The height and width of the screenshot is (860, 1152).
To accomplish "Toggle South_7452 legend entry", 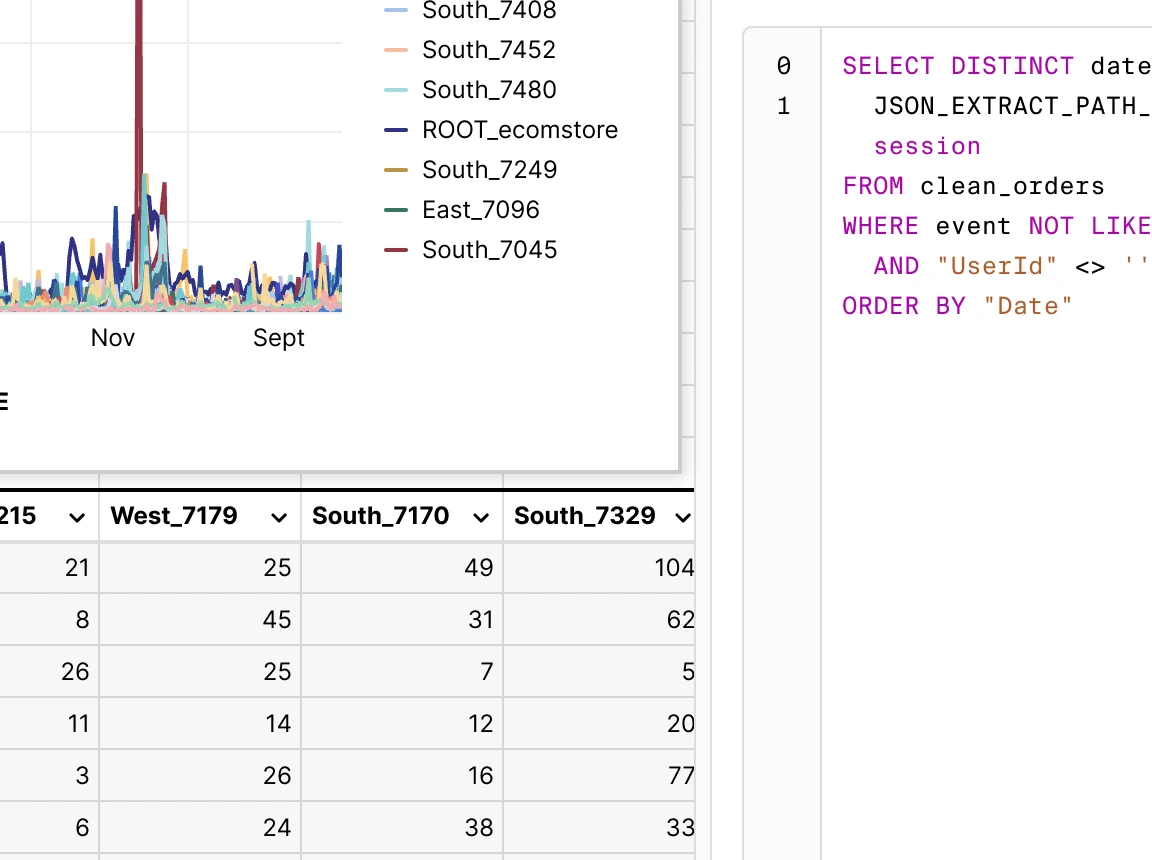I will [x=488, y=50].
